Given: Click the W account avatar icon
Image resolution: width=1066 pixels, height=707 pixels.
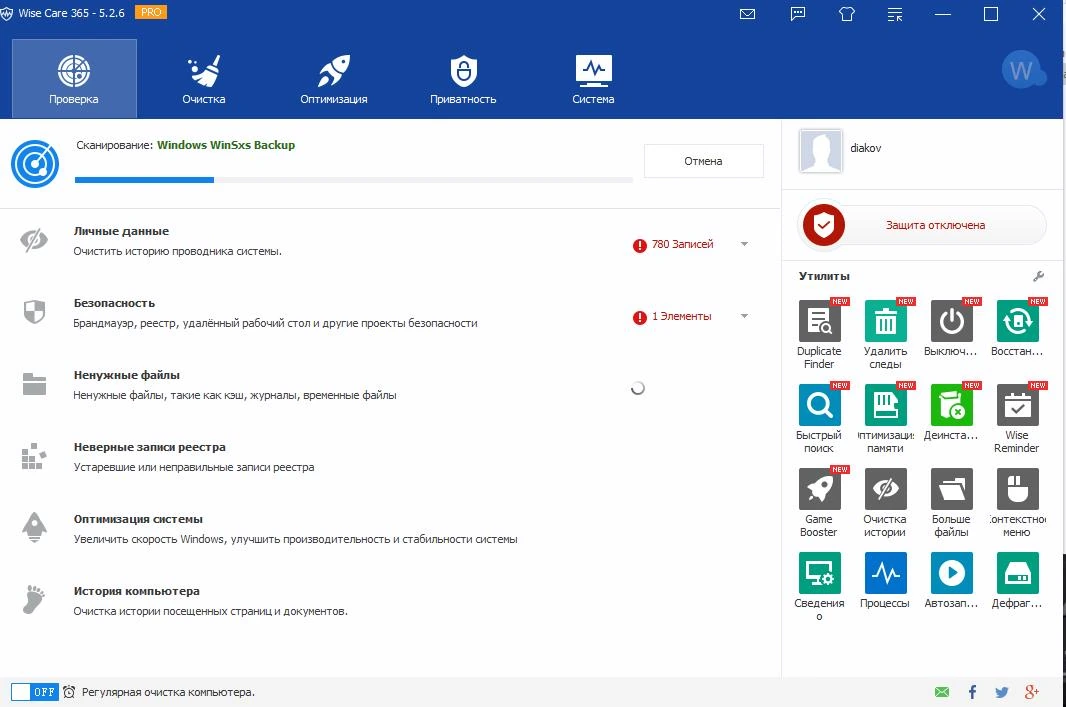Looking at the screenshot, I should point(1023,70).
